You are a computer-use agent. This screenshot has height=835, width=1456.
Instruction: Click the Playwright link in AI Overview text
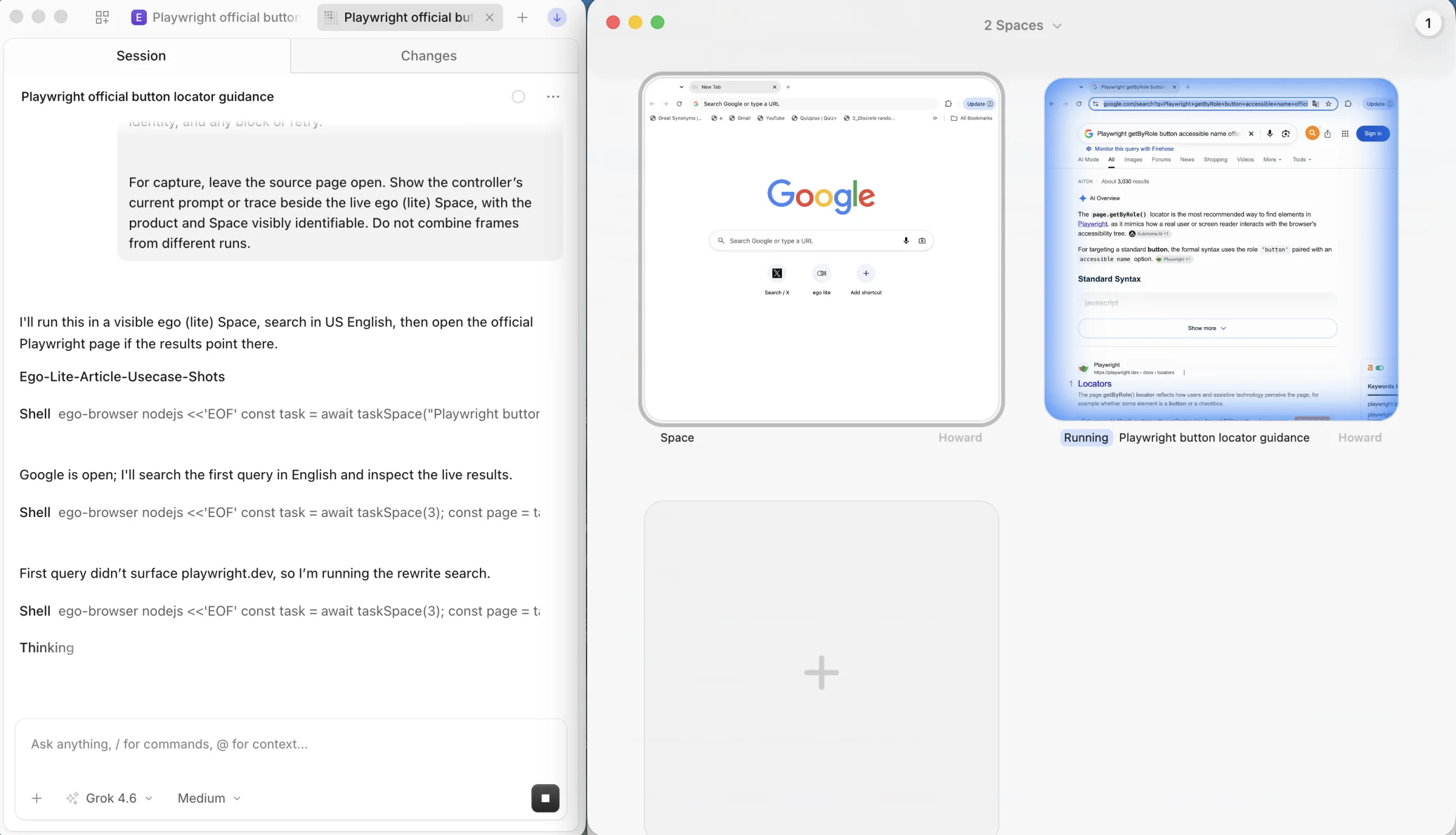click(1093, 224)
